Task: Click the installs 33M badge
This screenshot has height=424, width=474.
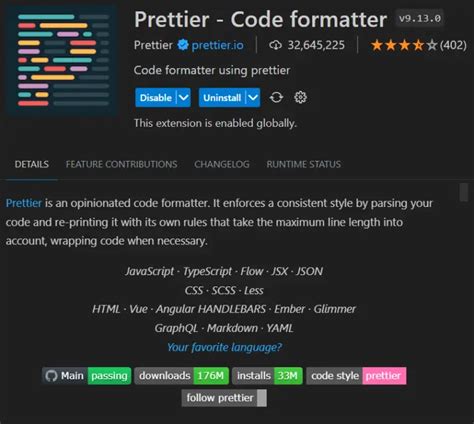Action: (267, 376)
